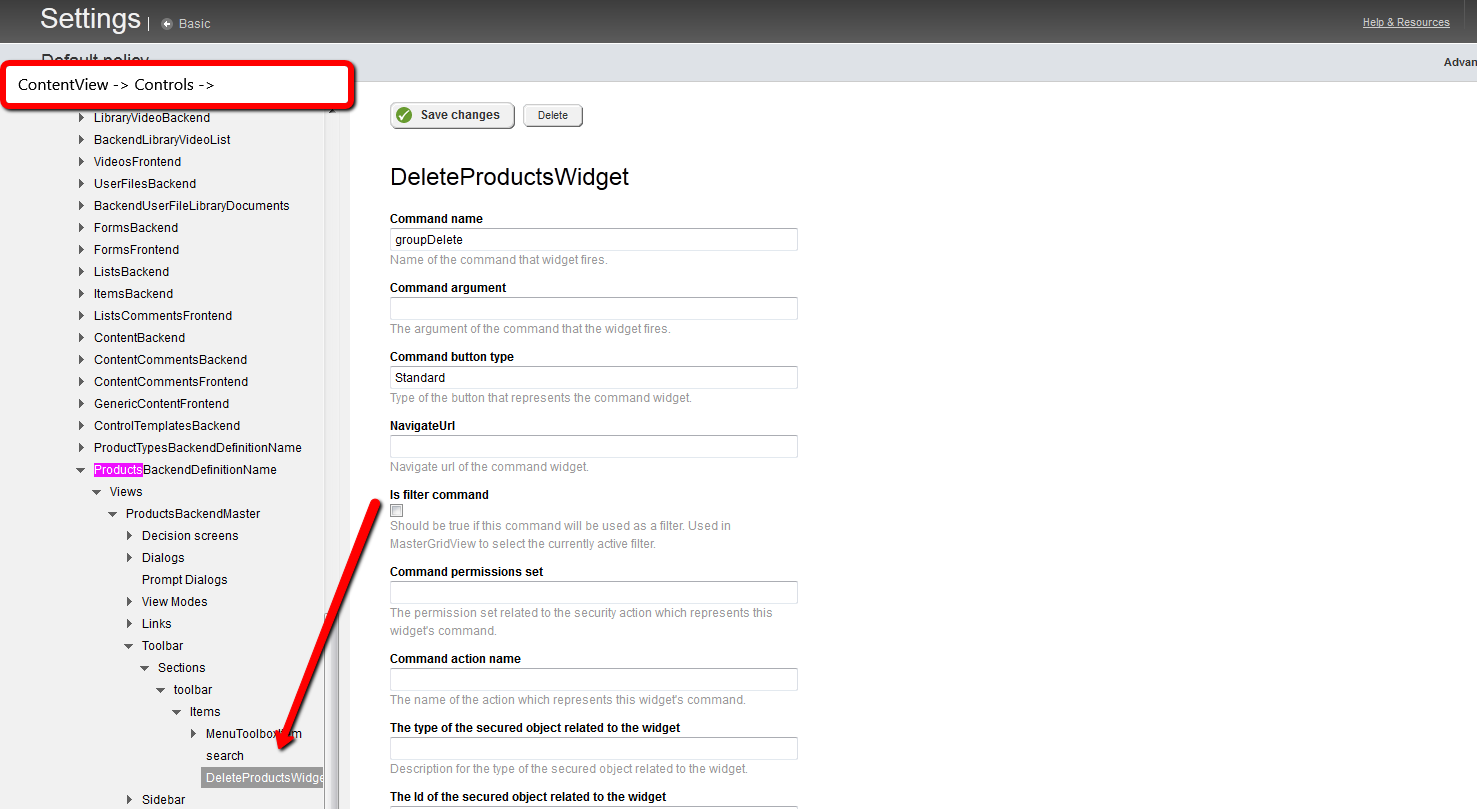Expand the View Modes node arrow
Viewport: 1477px width, 809px height.
click(x=130, y=602)
